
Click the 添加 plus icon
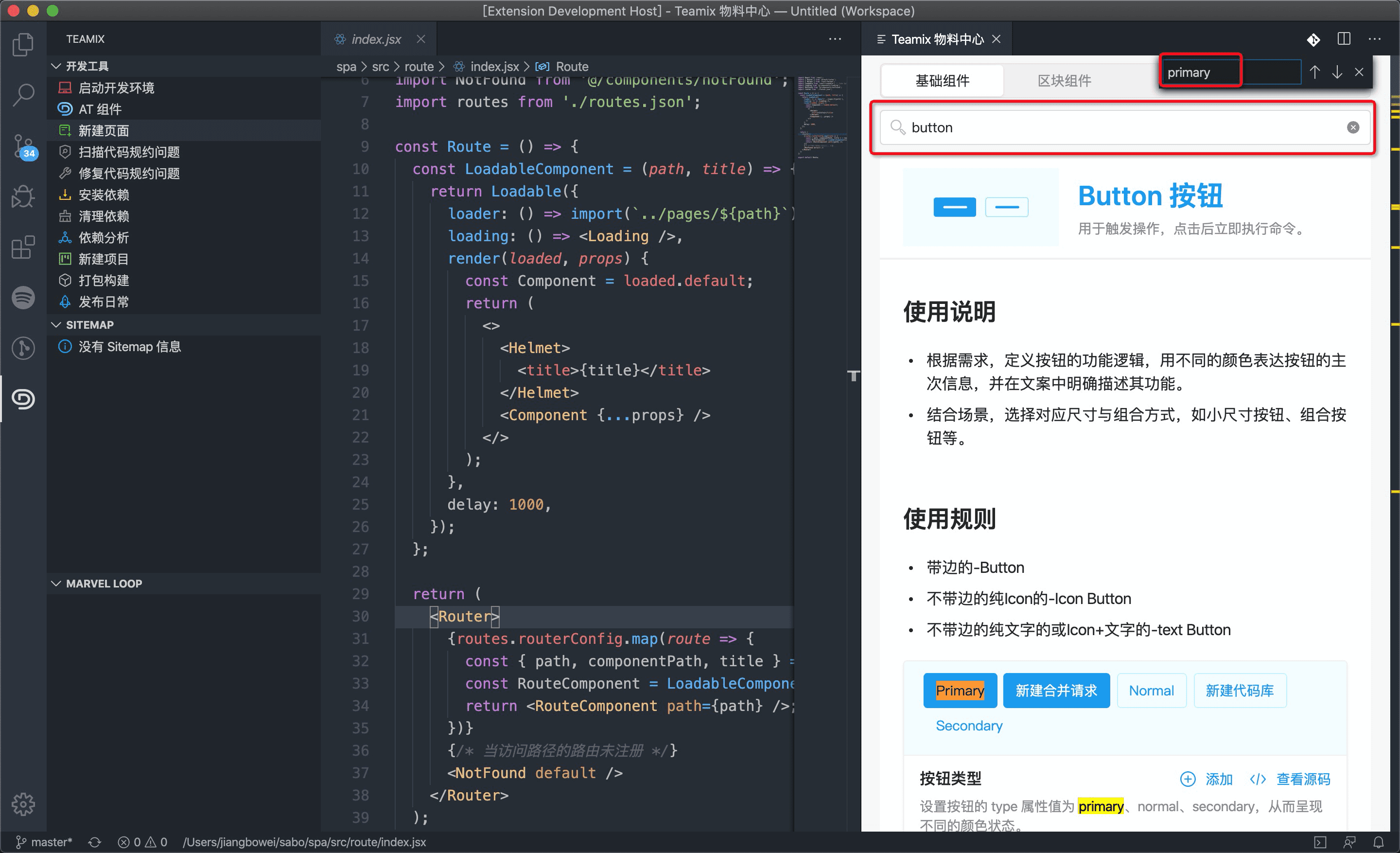click(x=1188, y=779)
